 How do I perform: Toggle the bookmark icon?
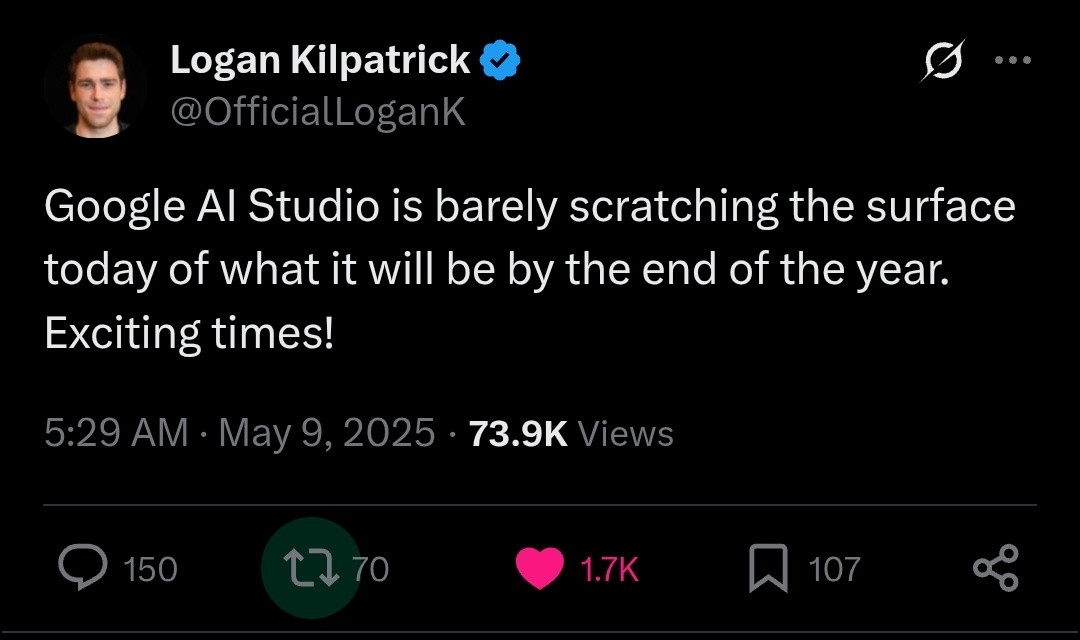768,568
